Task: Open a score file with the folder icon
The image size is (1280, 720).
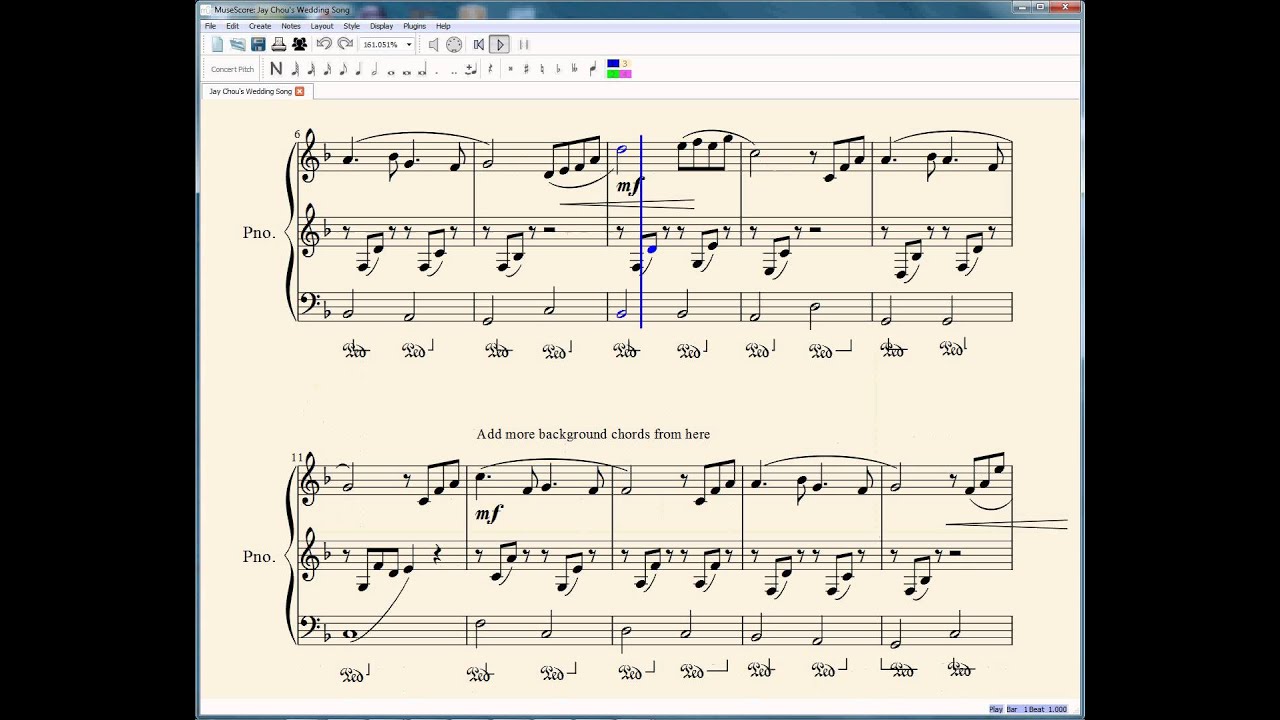Action: [237, 44]
